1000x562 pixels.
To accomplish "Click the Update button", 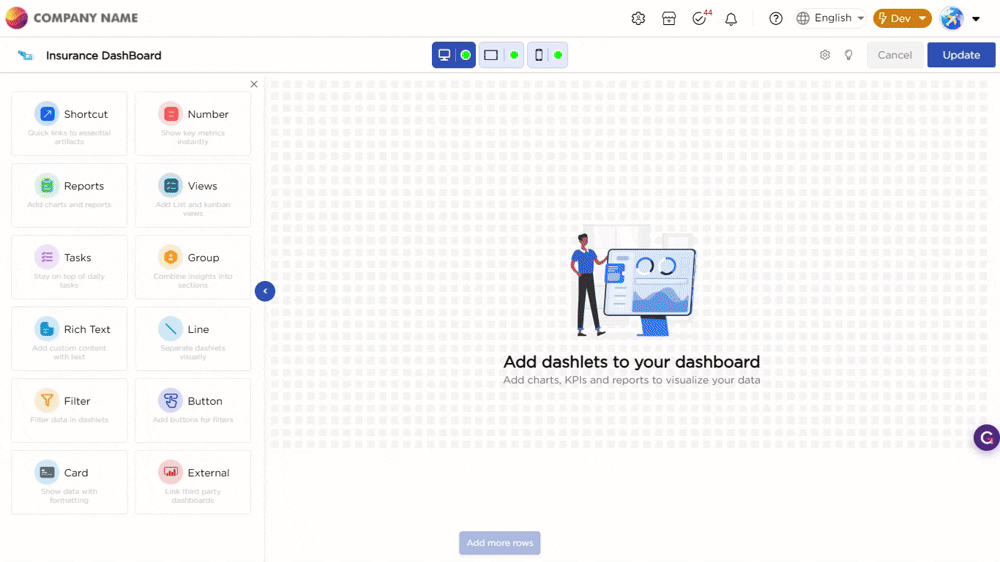I will point(961,55).
